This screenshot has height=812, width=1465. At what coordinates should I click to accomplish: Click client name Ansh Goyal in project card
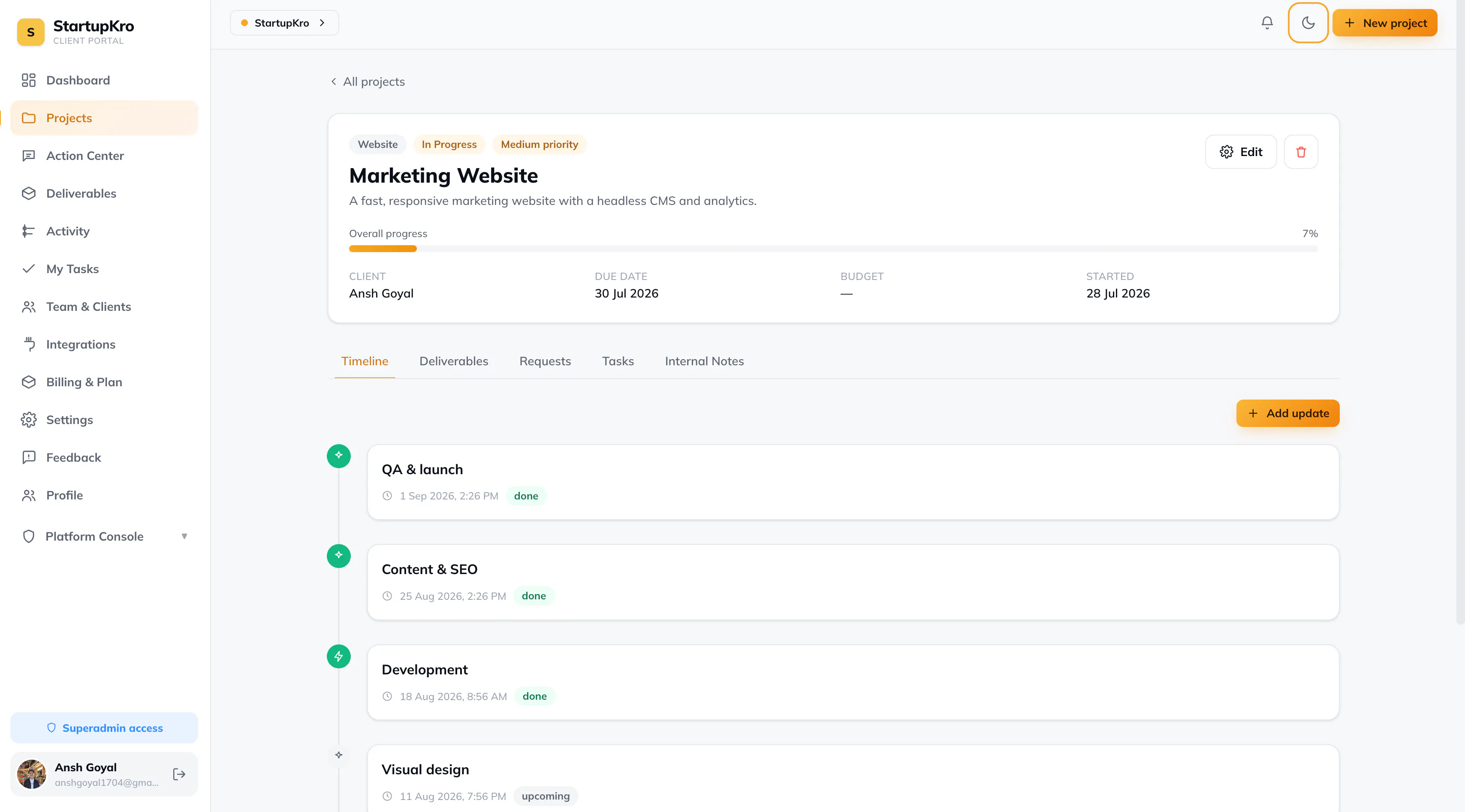(x=381, y=293)
